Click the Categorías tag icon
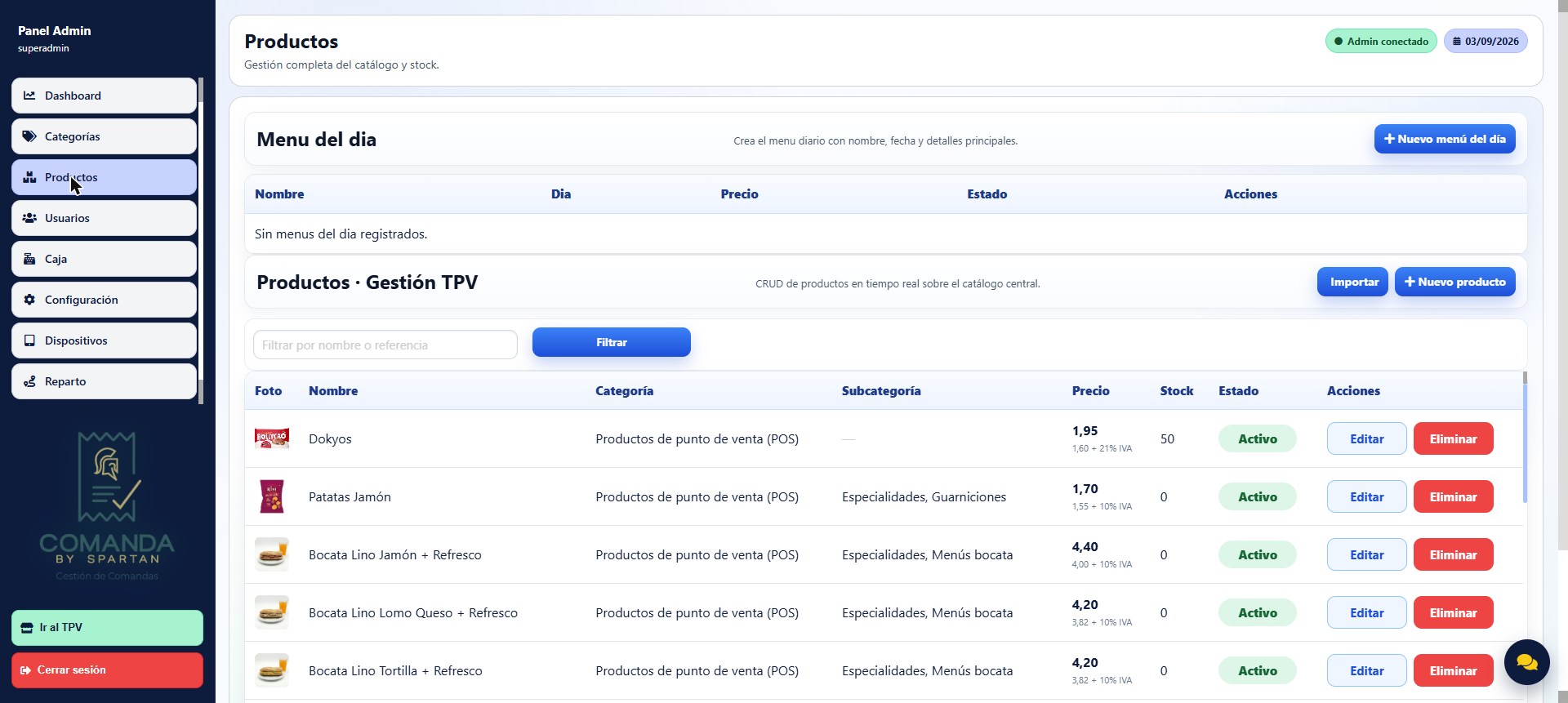Screen dimensions: 1568x703 (x=29, y=136)
